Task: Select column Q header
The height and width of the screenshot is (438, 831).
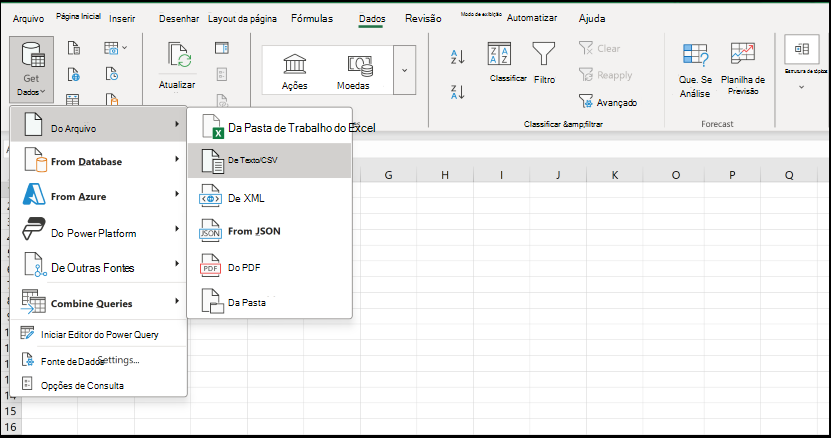Action: 789,175
